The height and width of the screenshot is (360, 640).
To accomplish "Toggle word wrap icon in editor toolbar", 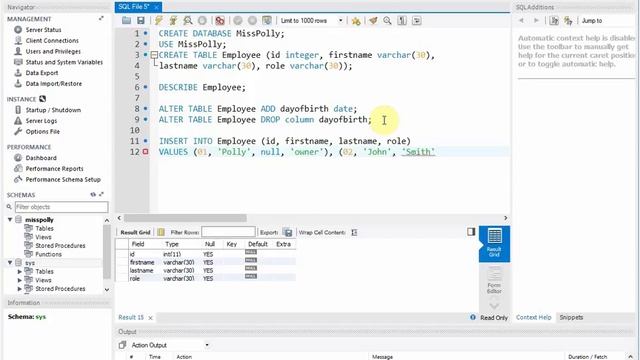I will [417, 20].
